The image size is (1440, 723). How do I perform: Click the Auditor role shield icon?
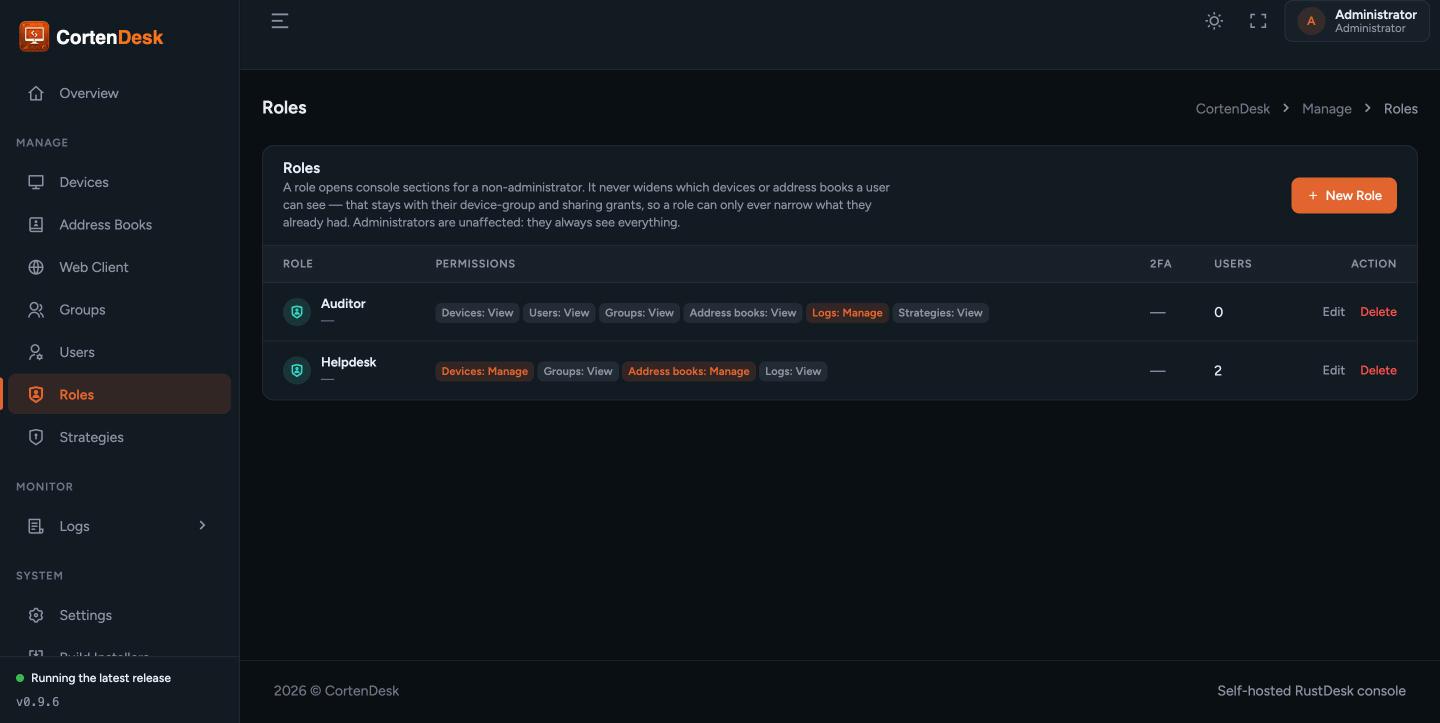(297, 312)
